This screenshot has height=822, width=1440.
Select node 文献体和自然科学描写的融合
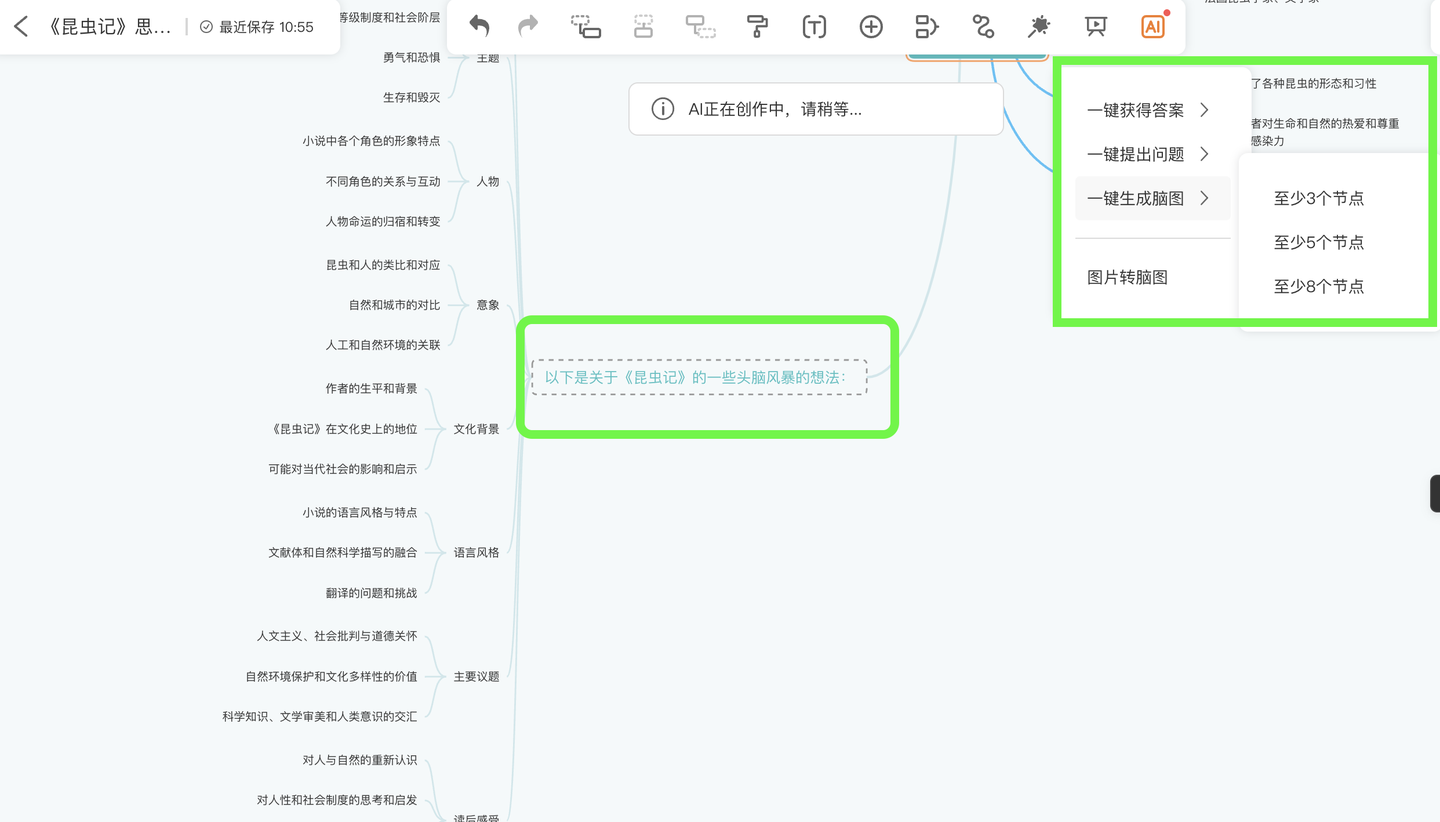[x=342, y=552]
